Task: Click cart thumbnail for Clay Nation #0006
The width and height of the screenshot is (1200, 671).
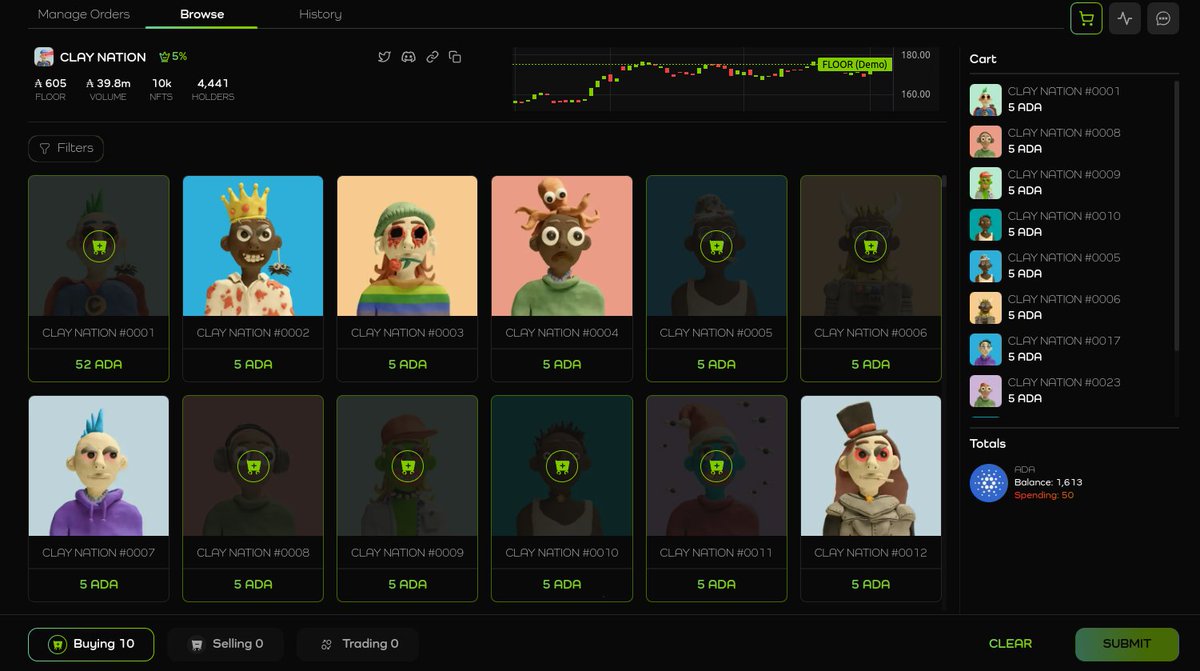Action: tap(986, 308)
